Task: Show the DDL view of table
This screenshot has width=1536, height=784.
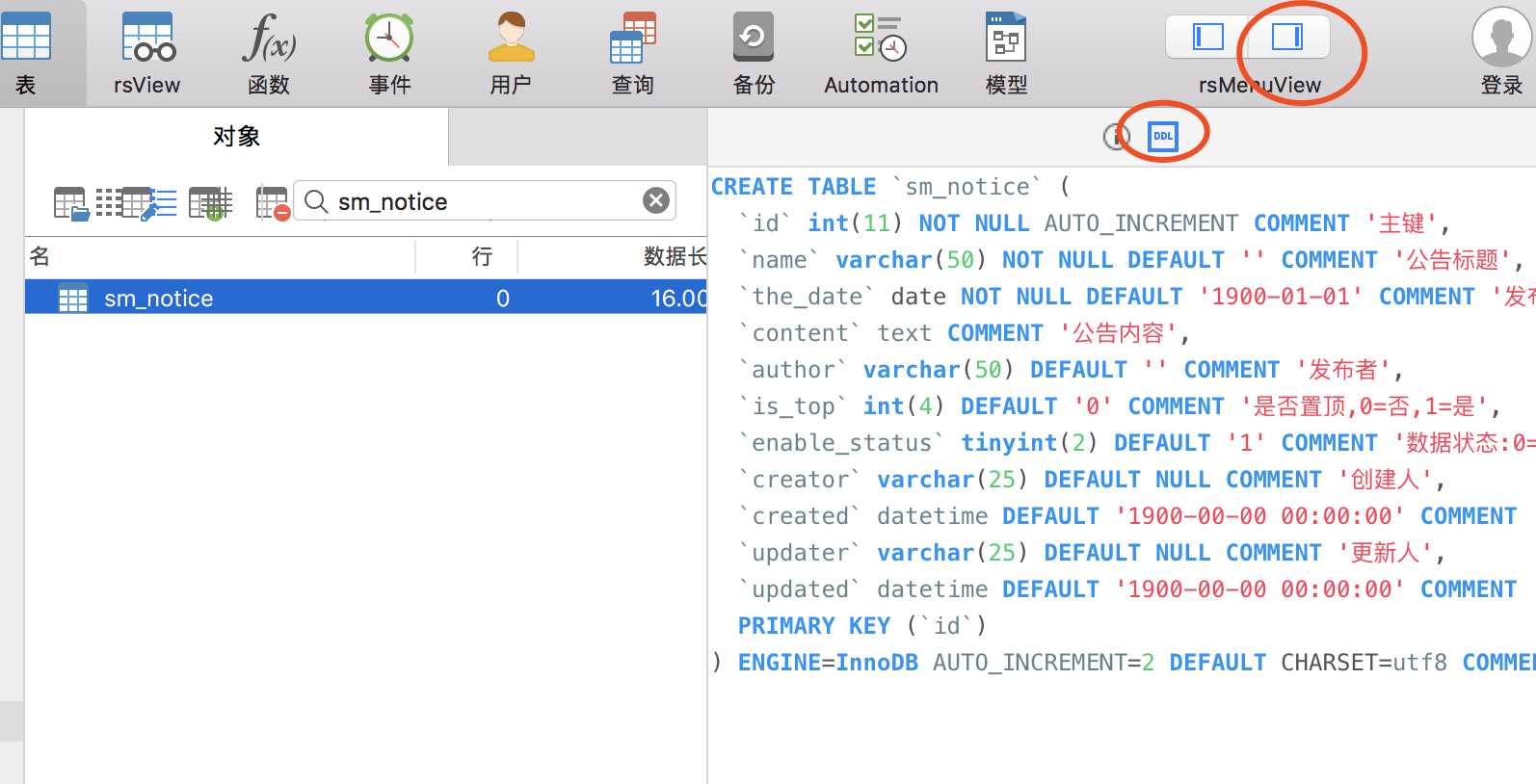Action: pyautogui.click(x=1163, y=136)
